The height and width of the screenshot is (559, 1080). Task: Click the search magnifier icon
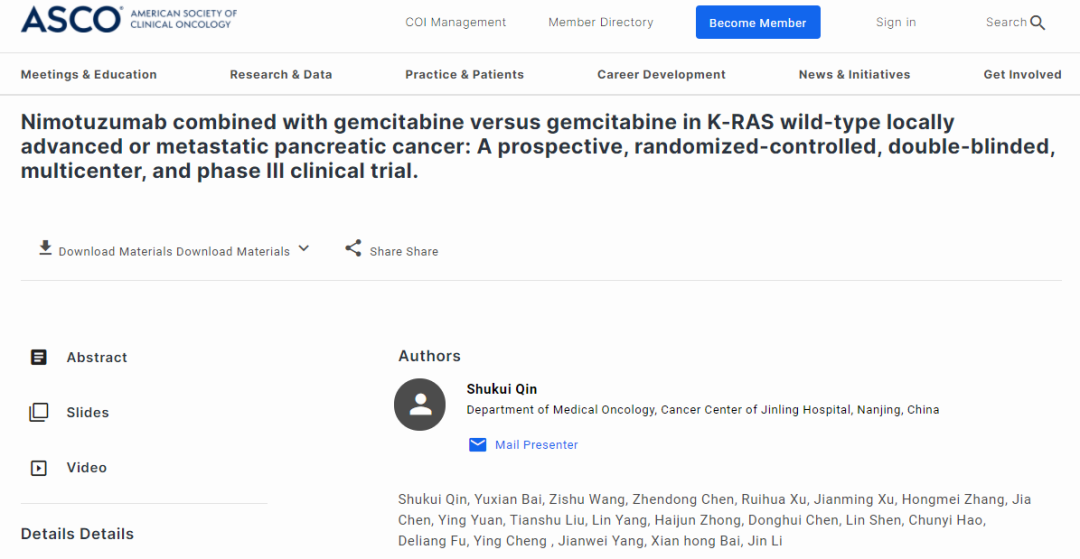coord(1038,23)
